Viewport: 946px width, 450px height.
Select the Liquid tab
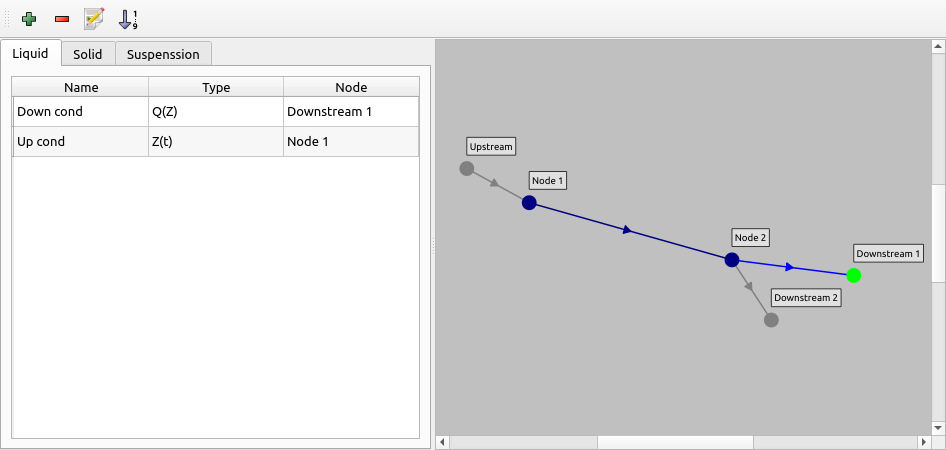pos(30,53)
